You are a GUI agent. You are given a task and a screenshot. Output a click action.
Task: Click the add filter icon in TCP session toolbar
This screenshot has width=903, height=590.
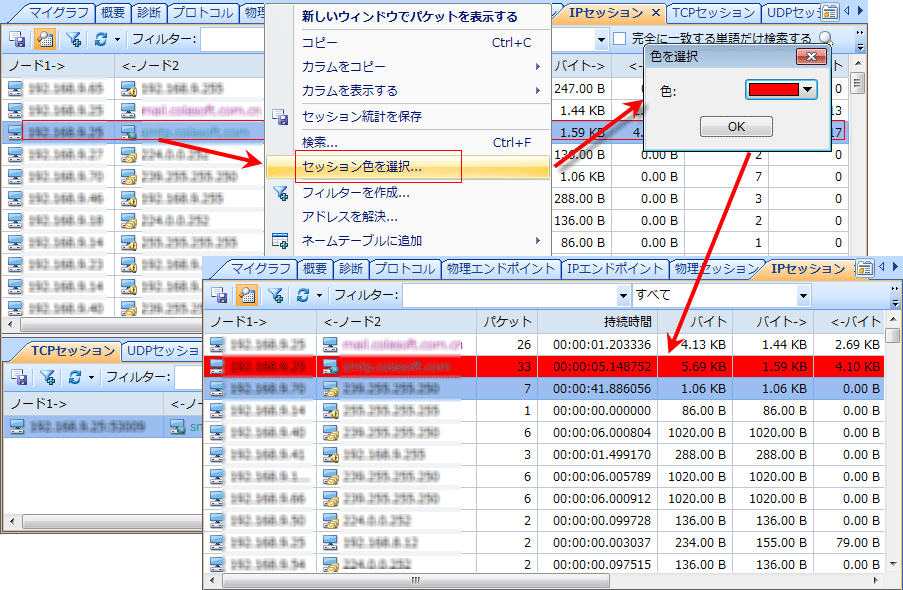pyautogui.click(x=47, y=378)
